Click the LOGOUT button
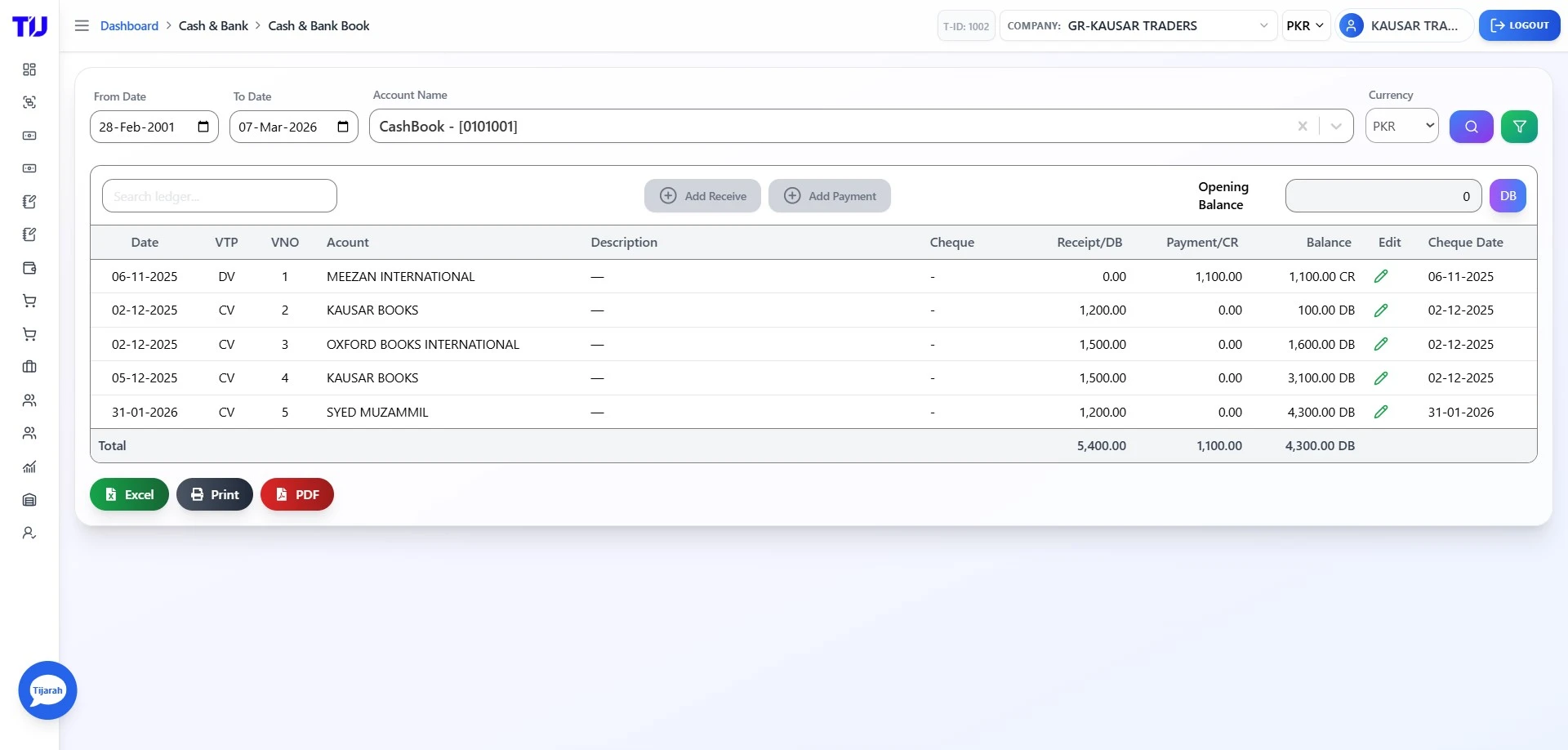 (x=1520, y=25)
